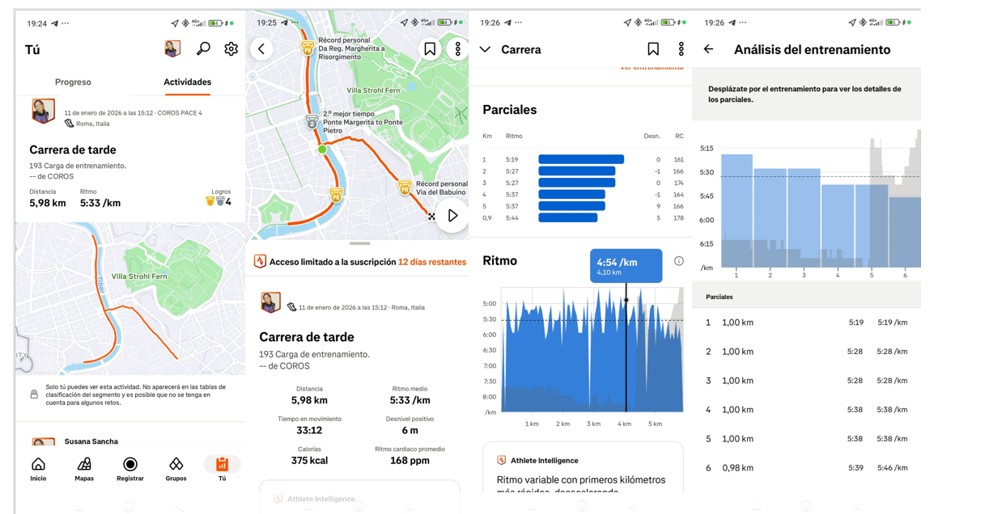Image resolution: width=991 pixels, height=514 pixels.
Task: Open the Mapas navigation icon
Action: [x=84, y=468]
